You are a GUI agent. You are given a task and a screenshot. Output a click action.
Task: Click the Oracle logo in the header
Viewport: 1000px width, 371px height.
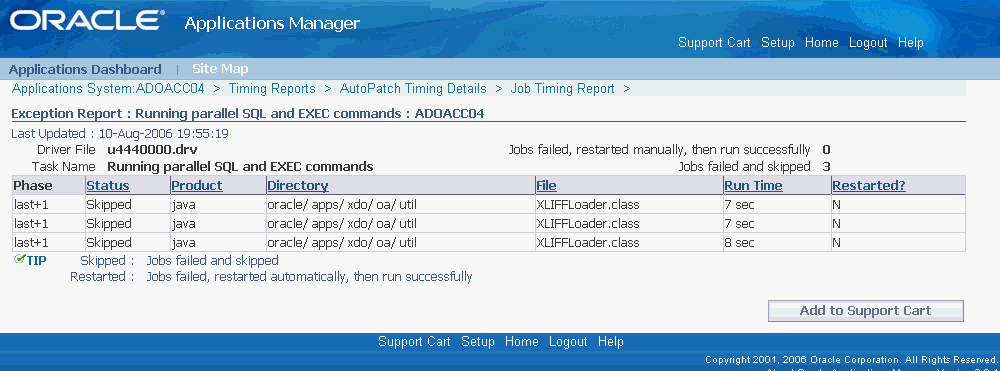click(87, 21)
